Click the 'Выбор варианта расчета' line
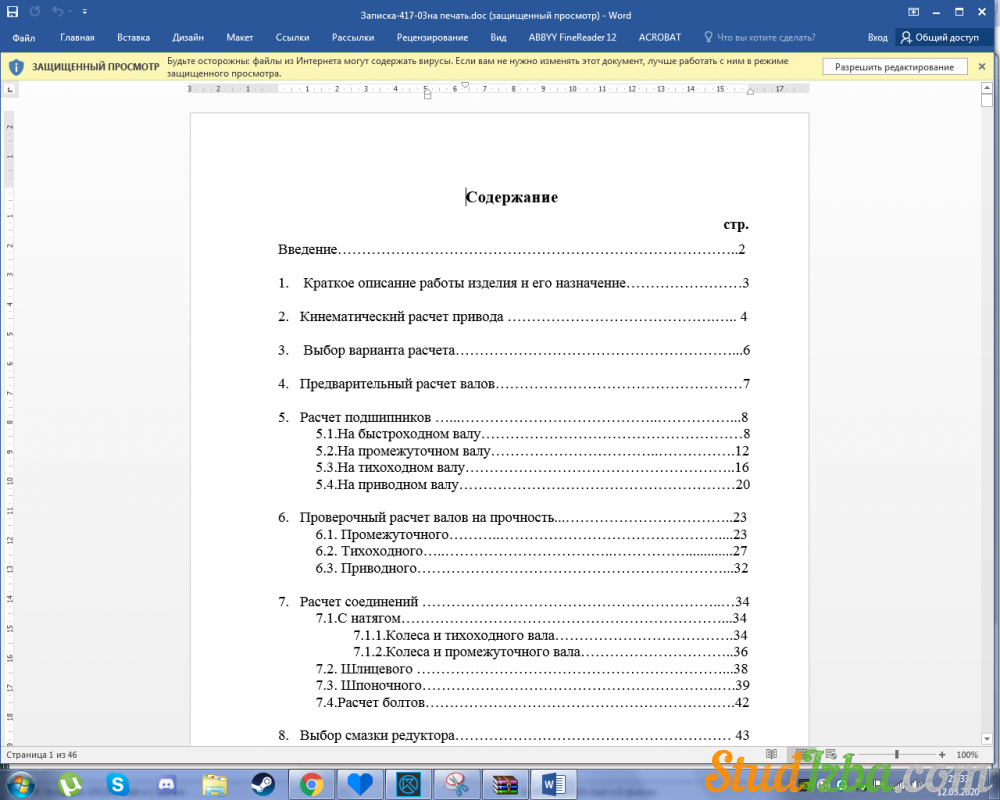1000x800 pixels. pos(514,350)
